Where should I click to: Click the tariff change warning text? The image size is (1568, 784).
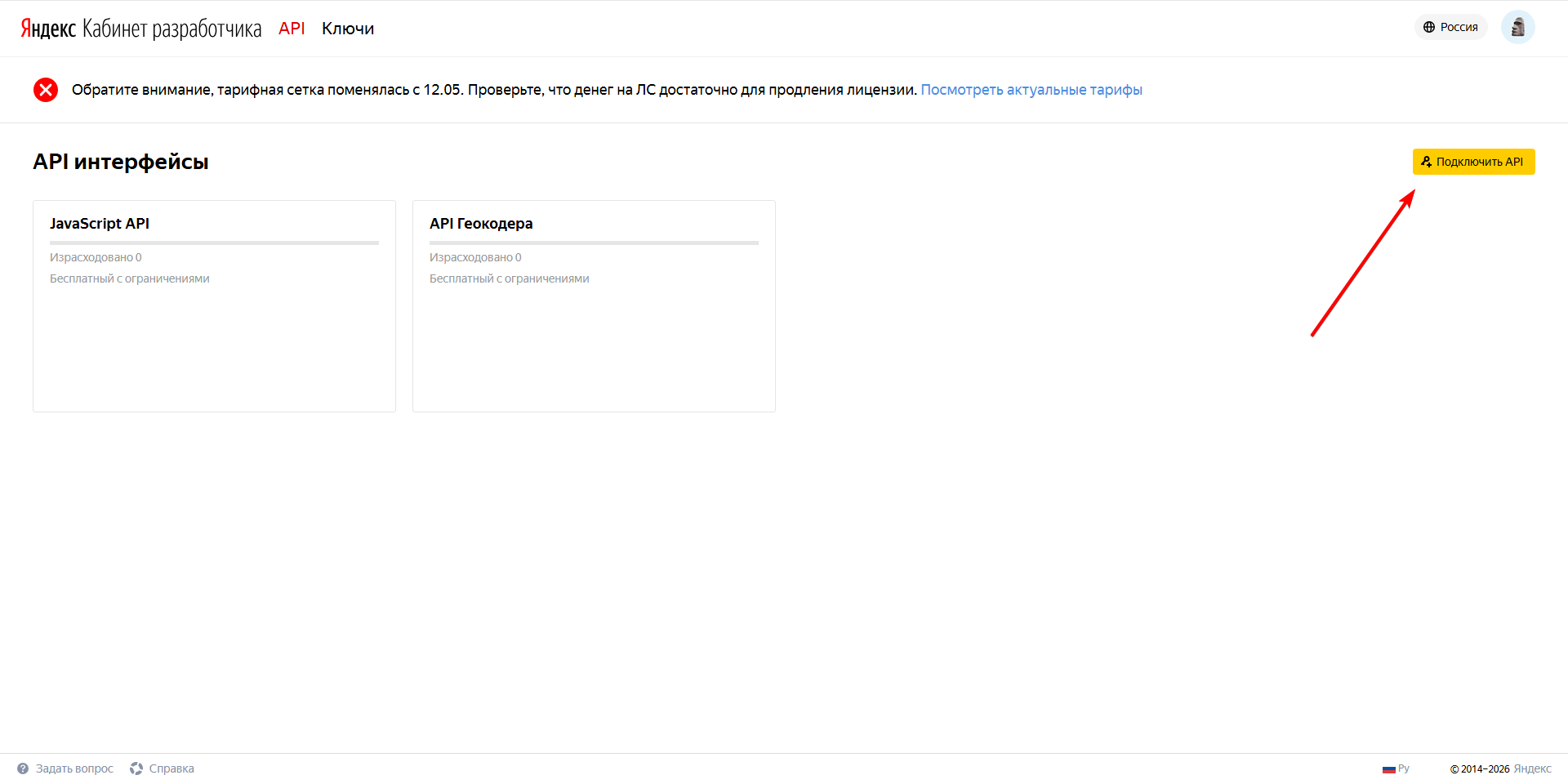coord(494,90)
